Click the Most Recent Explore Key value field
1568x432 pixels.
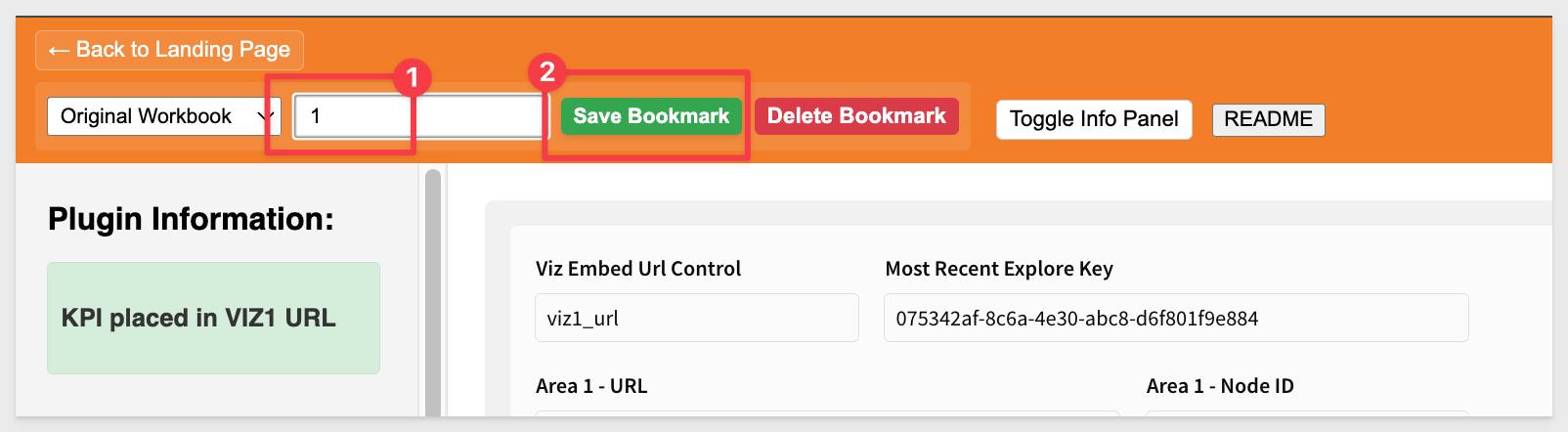[x=1175, y=318]
